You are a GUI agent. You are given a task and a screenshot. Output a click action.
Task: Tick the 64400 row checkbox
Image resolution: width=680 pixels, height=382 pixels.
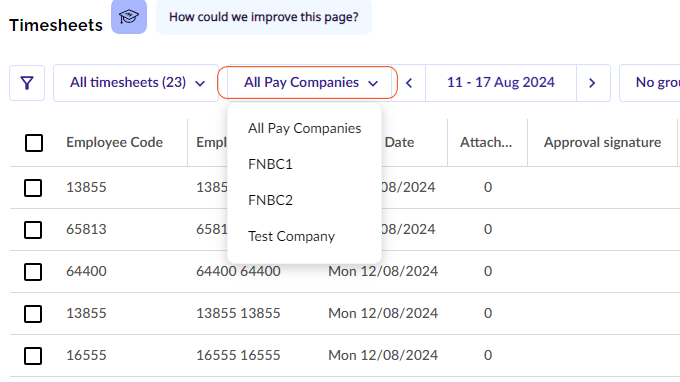pos(33,272)
